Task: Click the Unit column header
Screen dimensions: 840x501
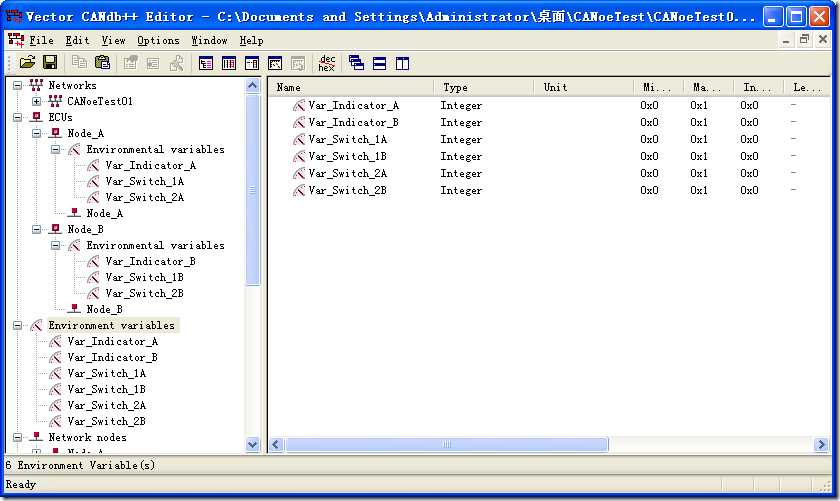Action: [584, 87]
